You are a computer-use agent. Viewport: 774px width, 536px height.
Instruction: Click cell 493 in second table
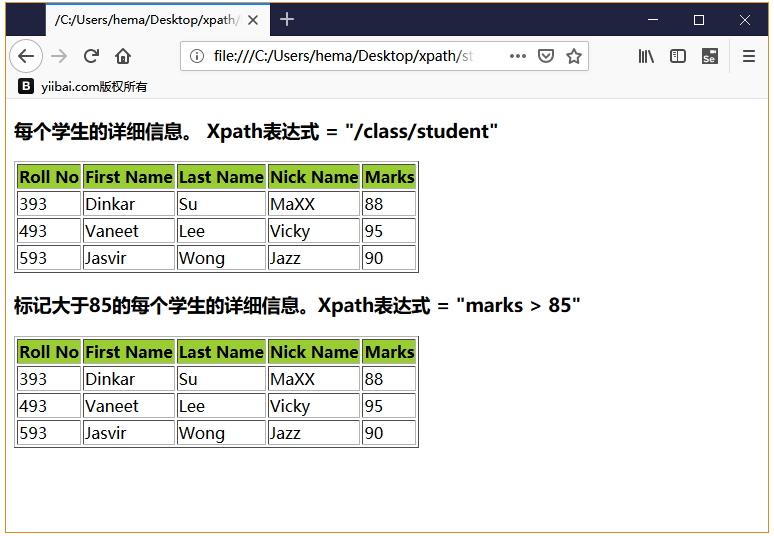click(49, 406)
